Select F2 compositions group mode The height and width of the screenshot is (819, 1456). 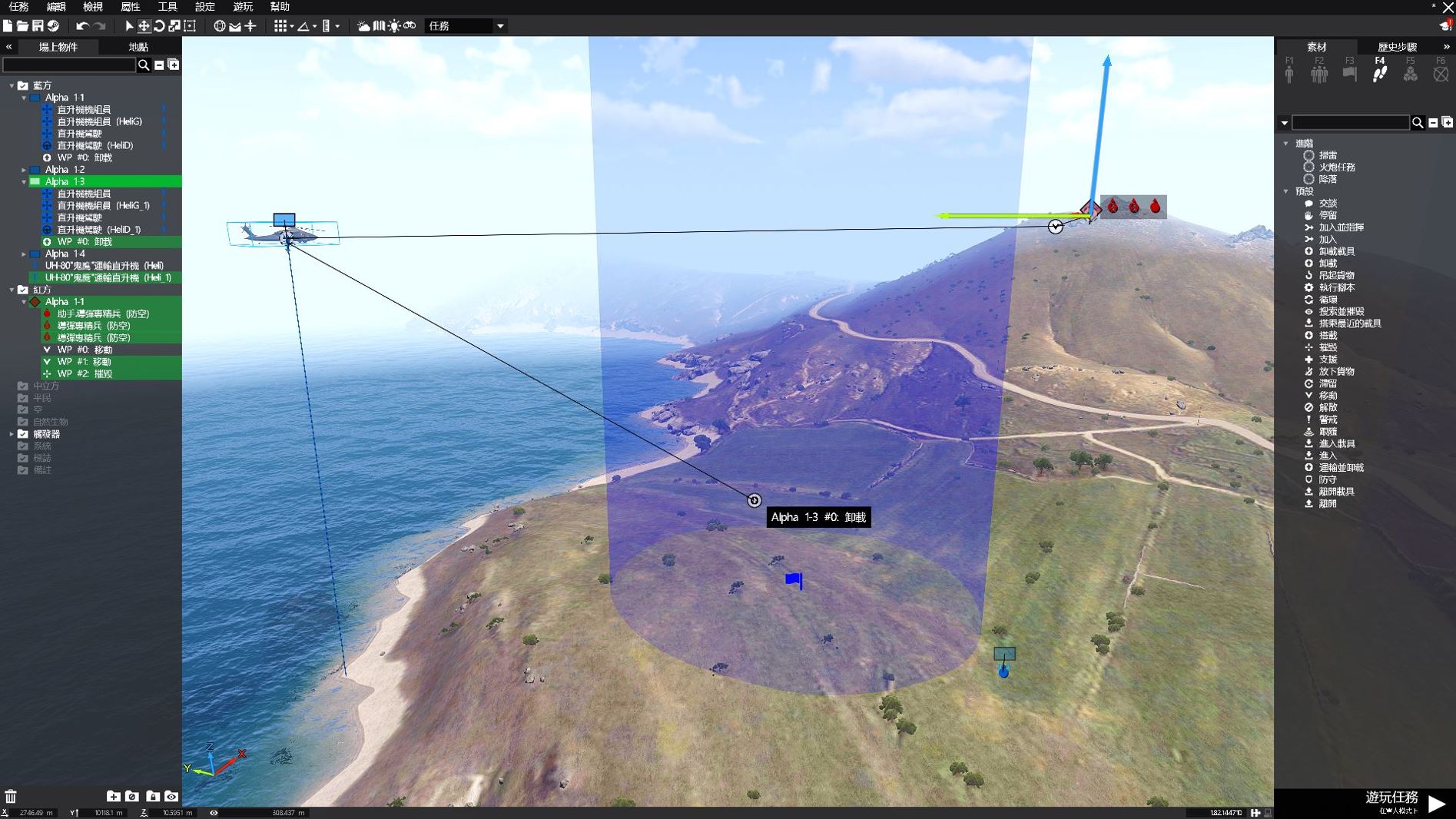tap(1319, 70)
